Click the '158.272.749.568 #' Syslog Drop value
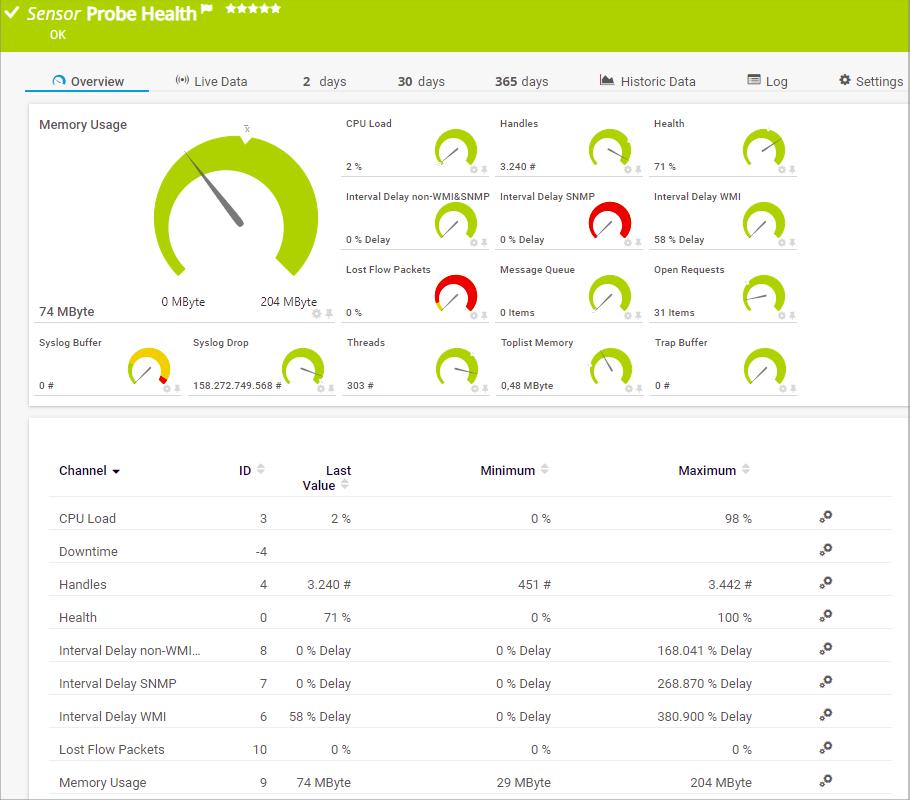Image resolution: width=910 pixels, height=800 pixels. pyautogui.click(x=237, y=386)
